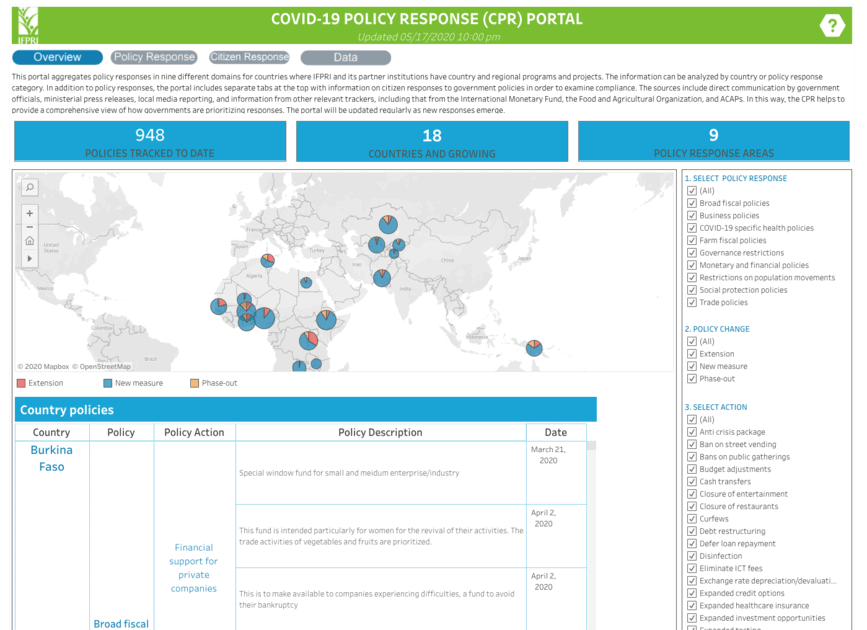Expand map tools with arrow icon
The image size is (867, 630).
[29, 258]
